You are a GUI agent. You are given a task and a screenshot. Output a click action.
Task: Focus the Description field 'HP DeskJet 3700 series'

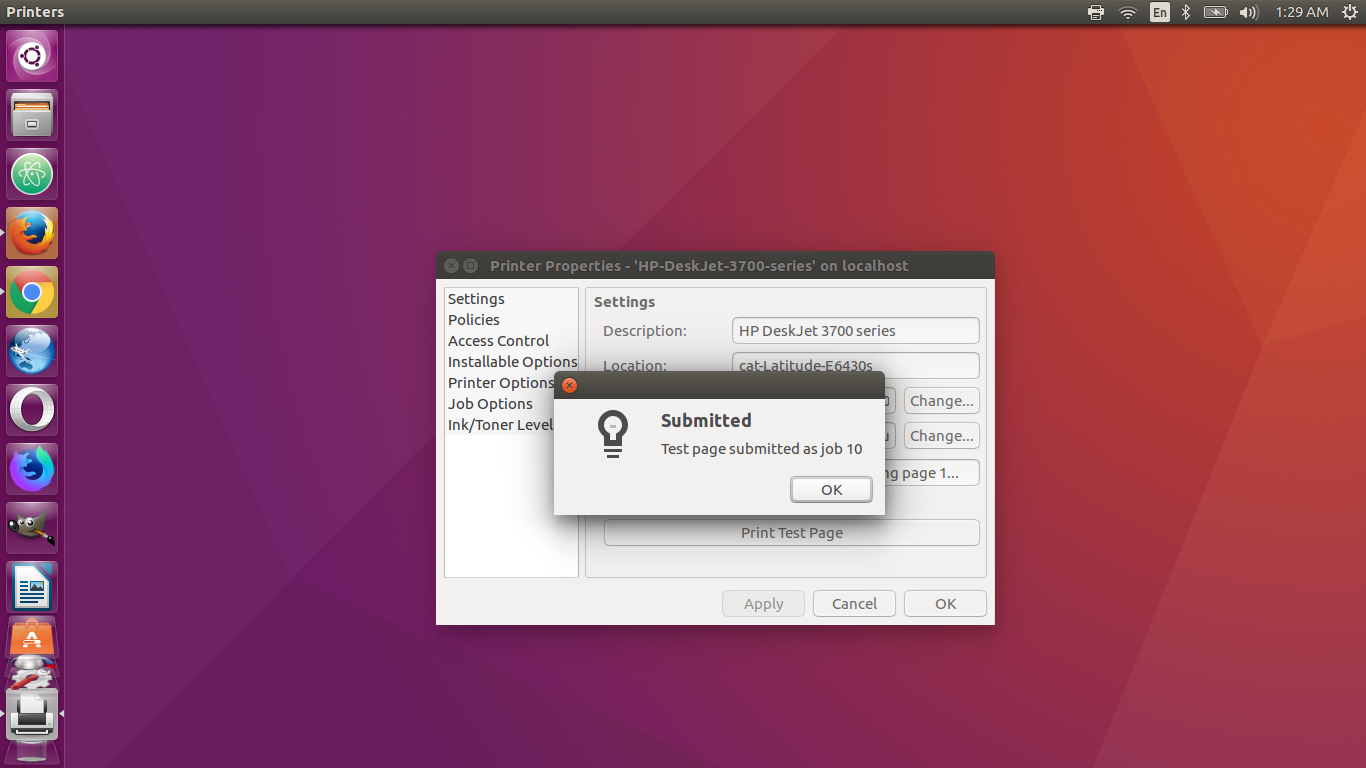pos(856,330)
